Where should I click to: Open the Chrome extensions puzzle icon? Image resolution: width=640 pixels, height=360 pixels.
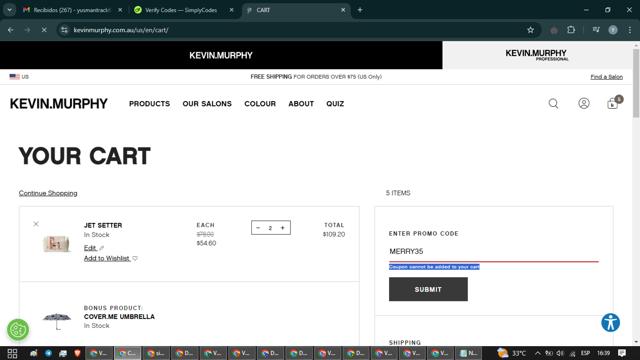tap(571, 30)
